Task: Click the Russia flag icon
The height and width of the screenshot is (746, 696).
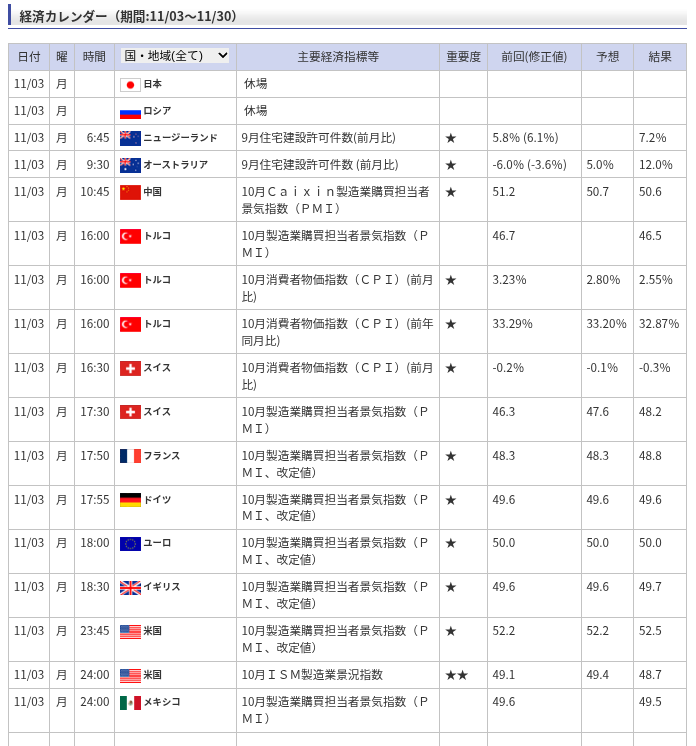Action: coord(130,112)
